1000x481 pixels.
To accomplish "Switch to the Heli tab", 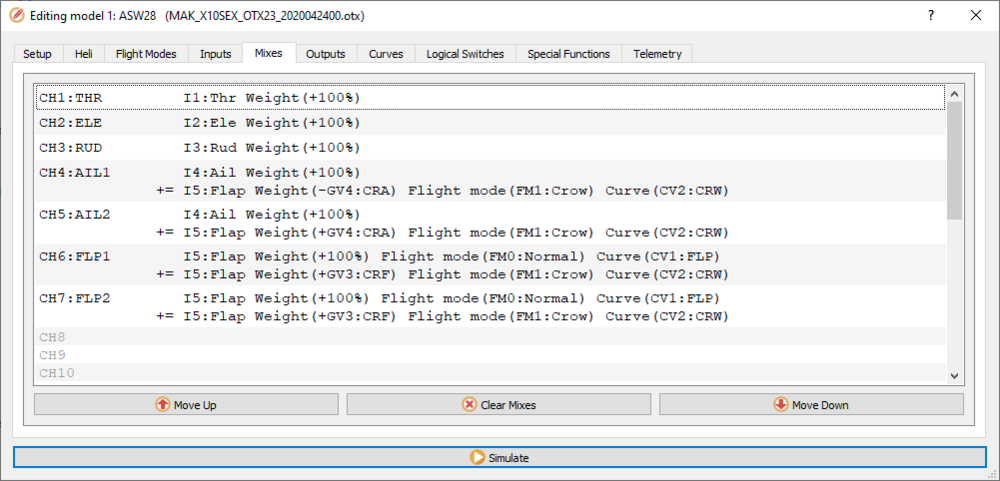I will click(84, 54).
